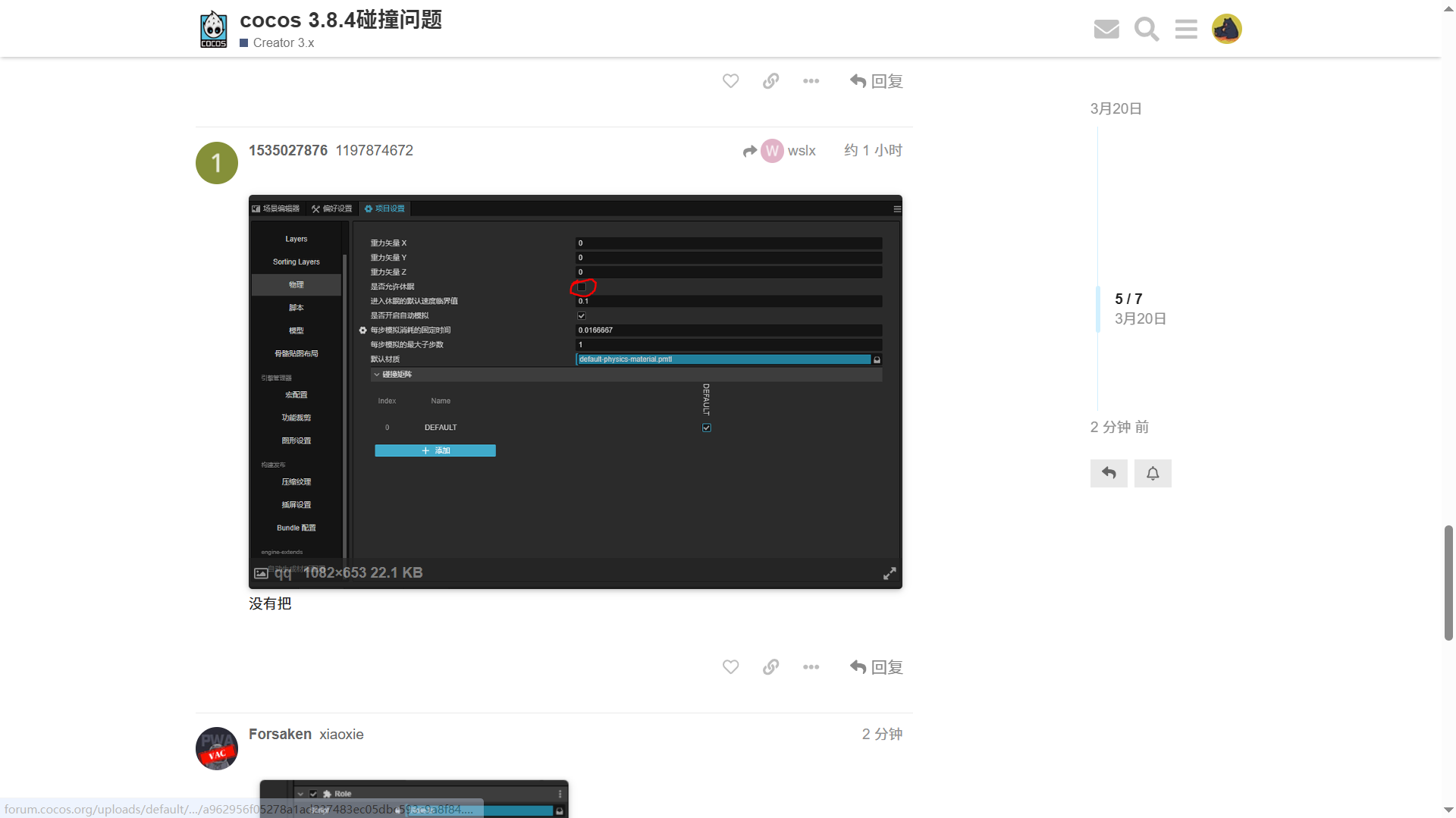The height and width of the screenshot is (818, 1456).
Task: Click the 没有把 post text
Action: pyautogui.click(x=270, y=603)
